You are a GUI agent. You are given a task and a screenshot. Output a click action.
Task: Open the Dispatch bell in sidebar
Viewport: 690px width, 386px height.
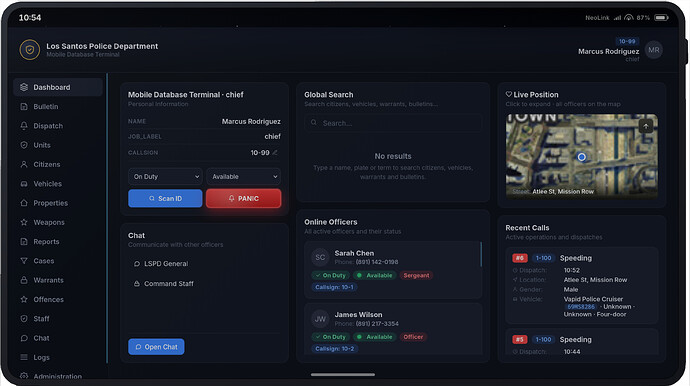coord(24,126)
